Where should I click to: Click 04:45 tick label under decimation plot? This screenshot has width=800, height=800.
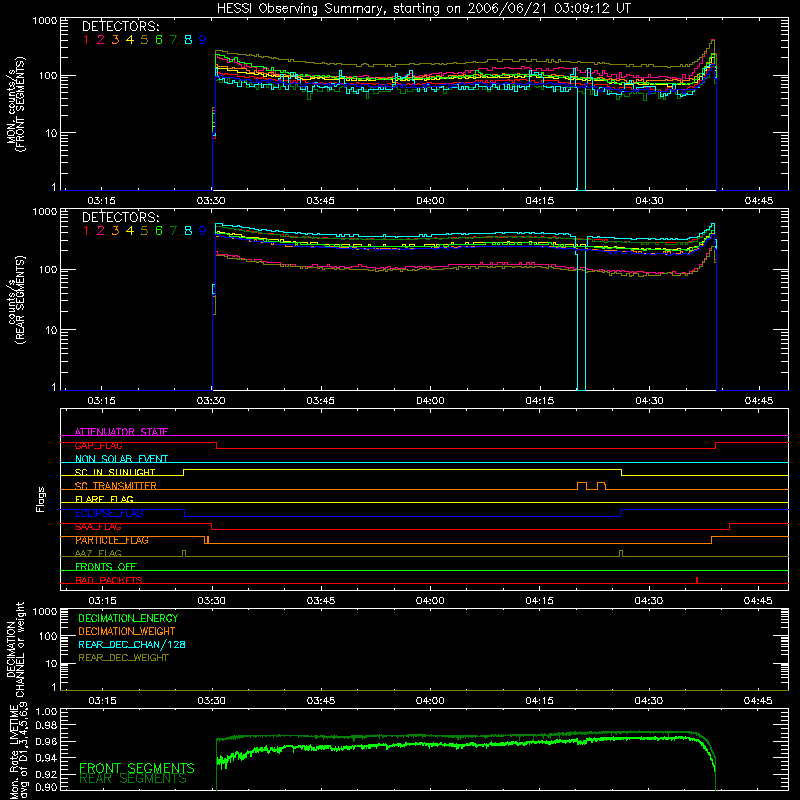click(x=758, y=701)
